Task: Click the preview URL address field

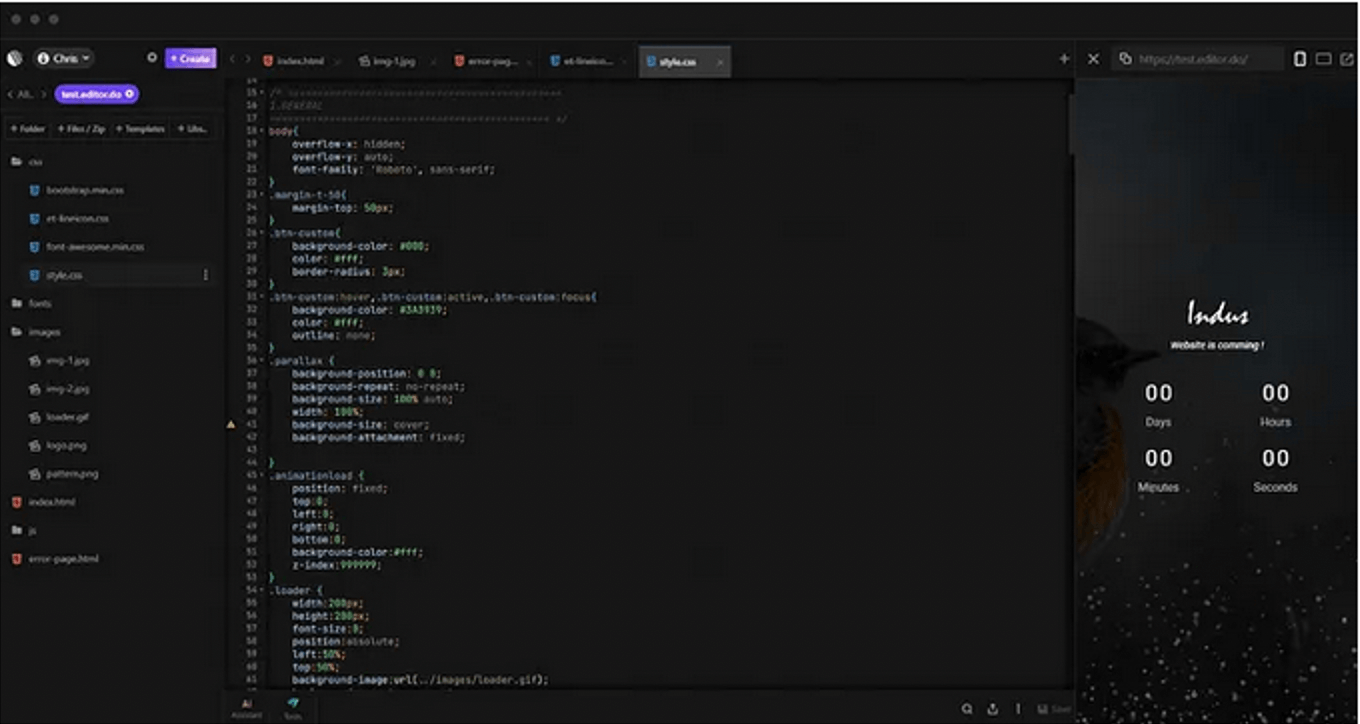Action: (1198, 59)
